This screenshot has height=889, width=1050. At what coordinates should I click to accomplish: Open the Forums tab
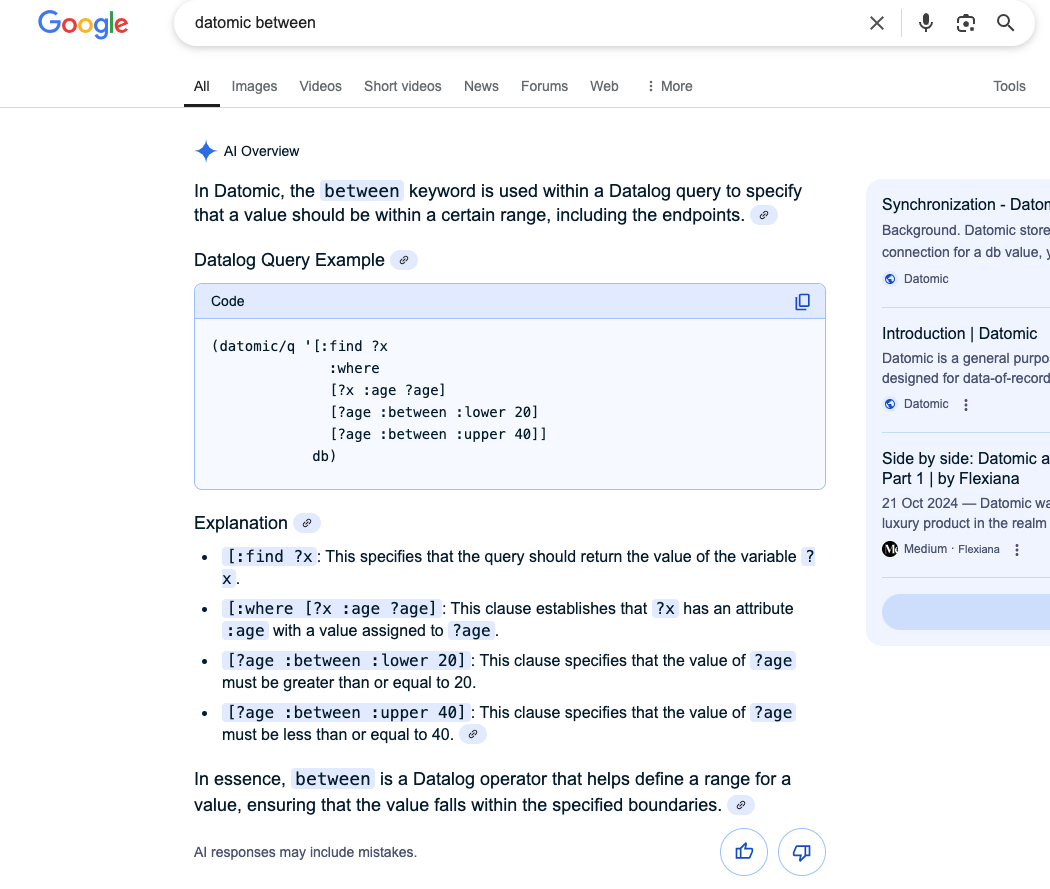(x=544, y=86)
